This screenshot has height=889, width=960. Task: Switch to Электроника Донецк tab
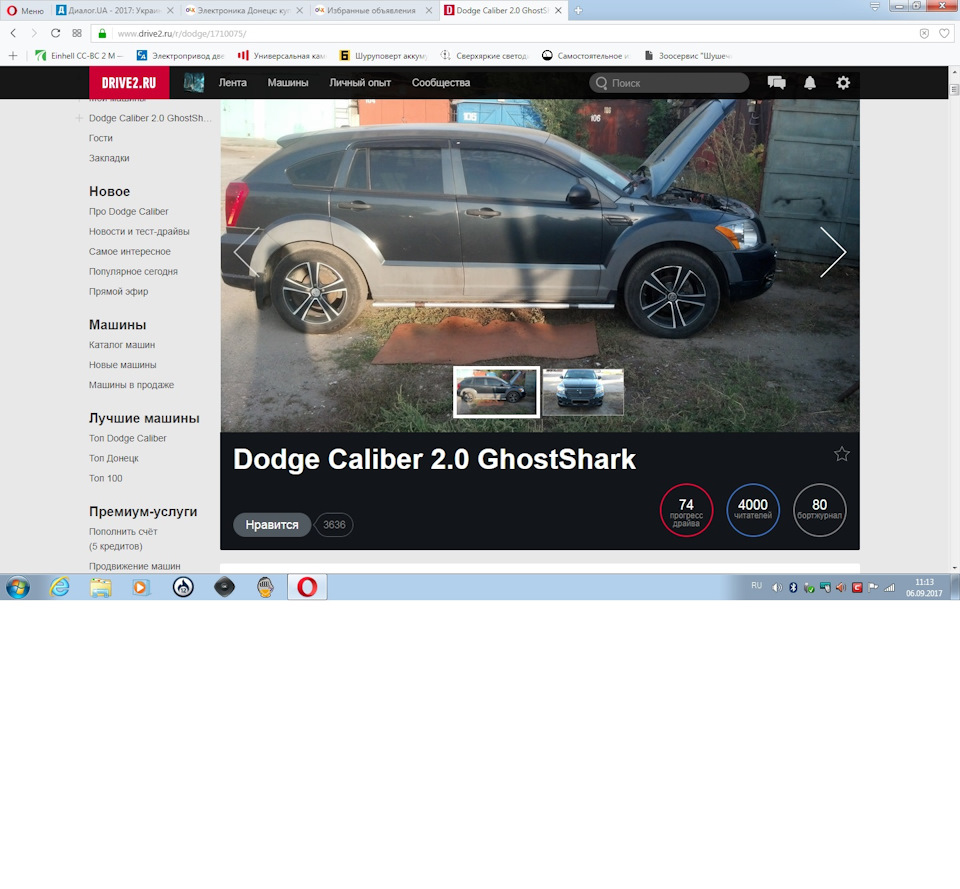pos(244,10)
